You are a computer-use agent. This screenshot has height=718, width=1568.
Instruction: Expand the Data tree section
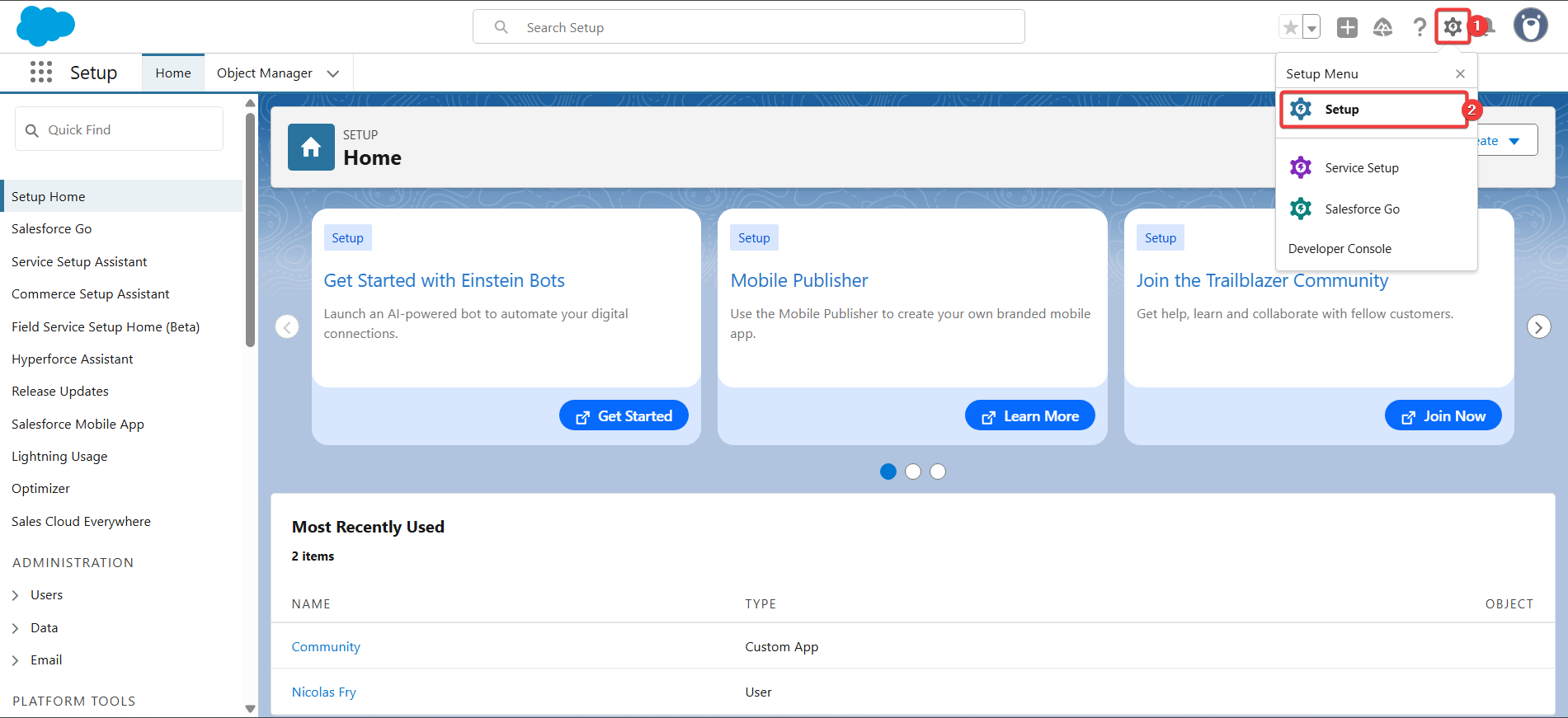pos(15,628)
